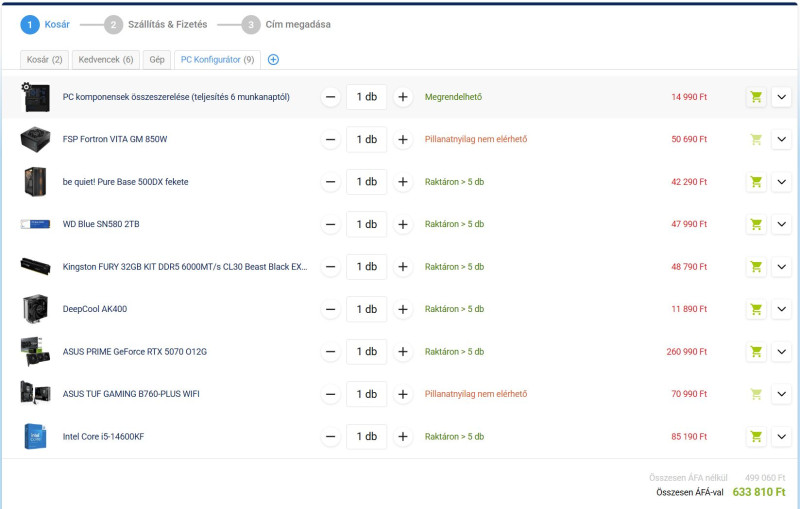Switch to the Kedvencek (6) tab
This screenshot has width=800, height=509.
point(106,60)
